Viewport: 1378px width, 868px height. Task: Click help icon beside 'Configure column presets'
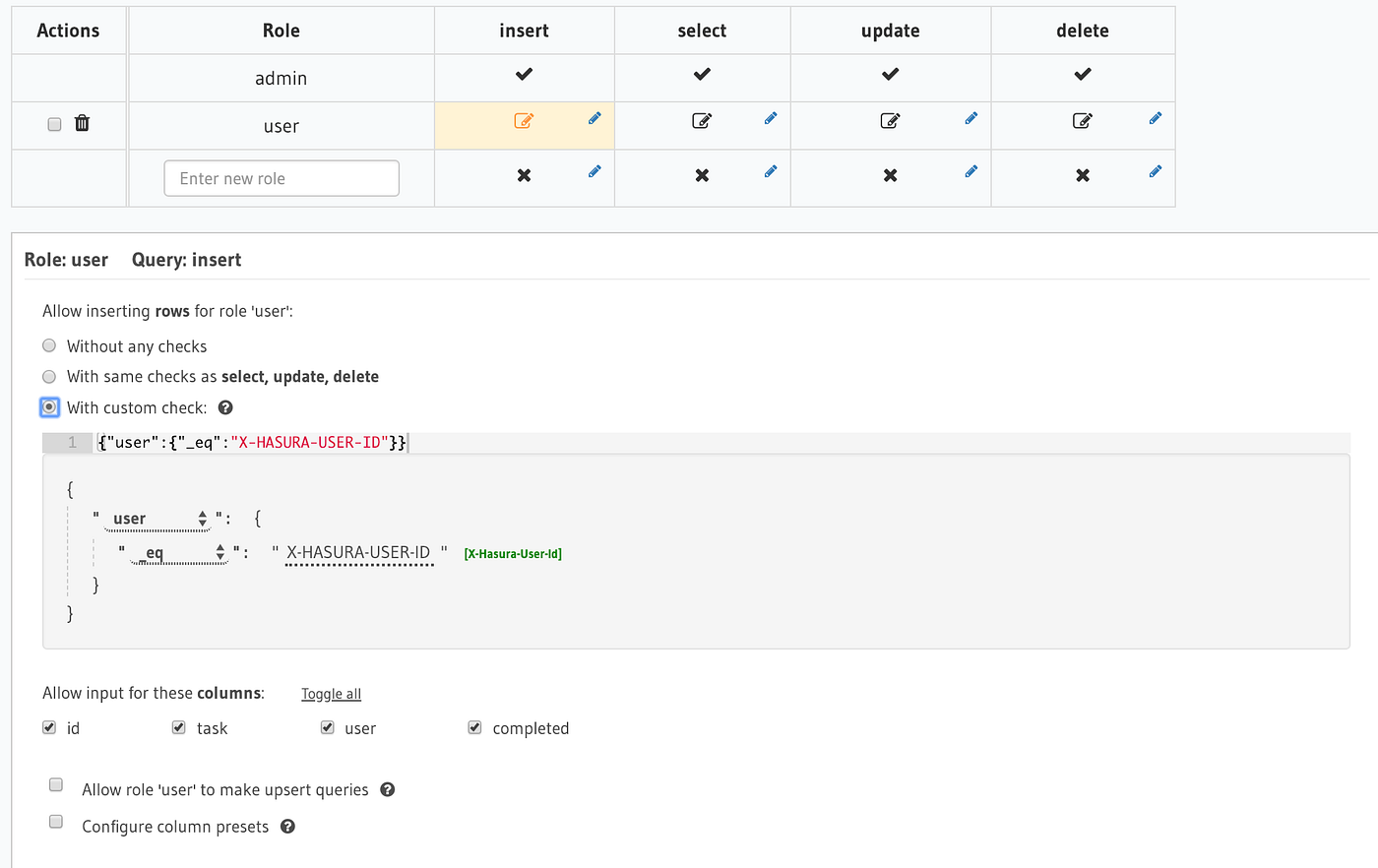pos(286,826)
